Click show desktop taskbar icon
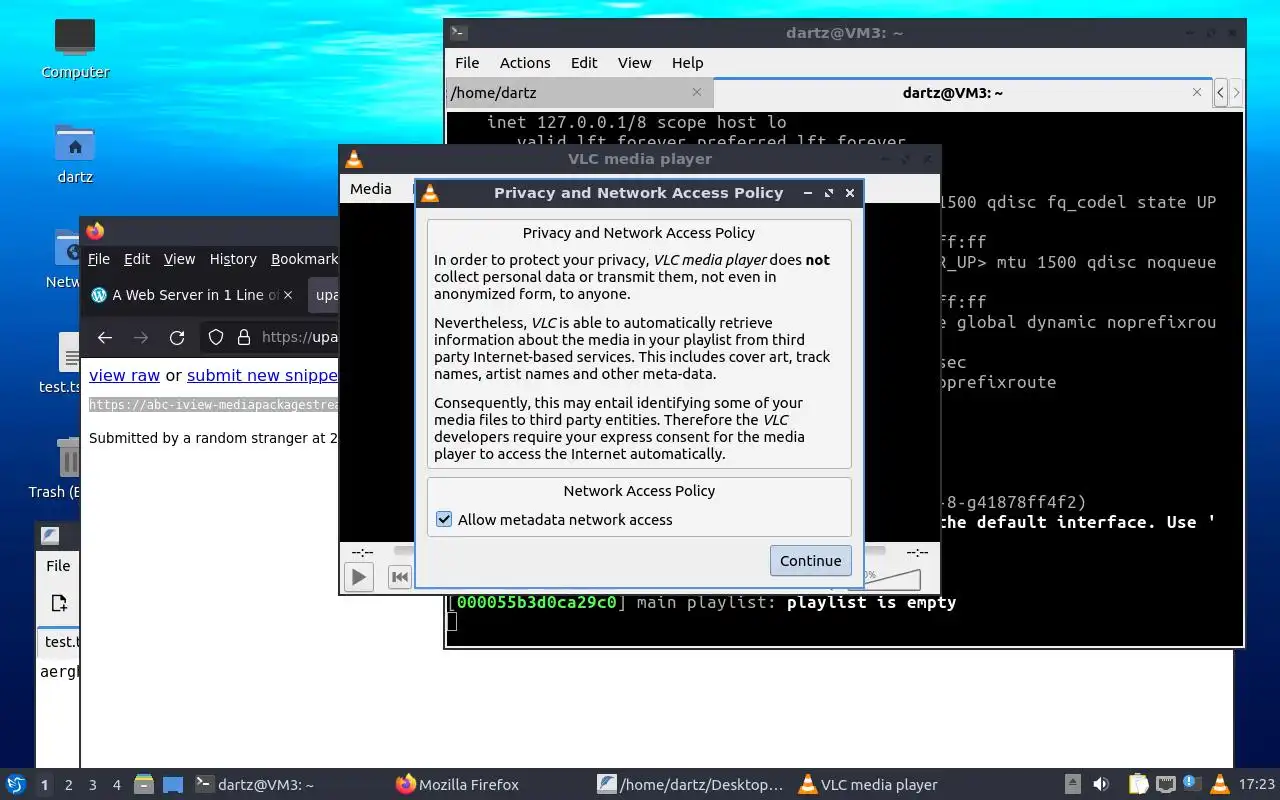 click(173, 785)
